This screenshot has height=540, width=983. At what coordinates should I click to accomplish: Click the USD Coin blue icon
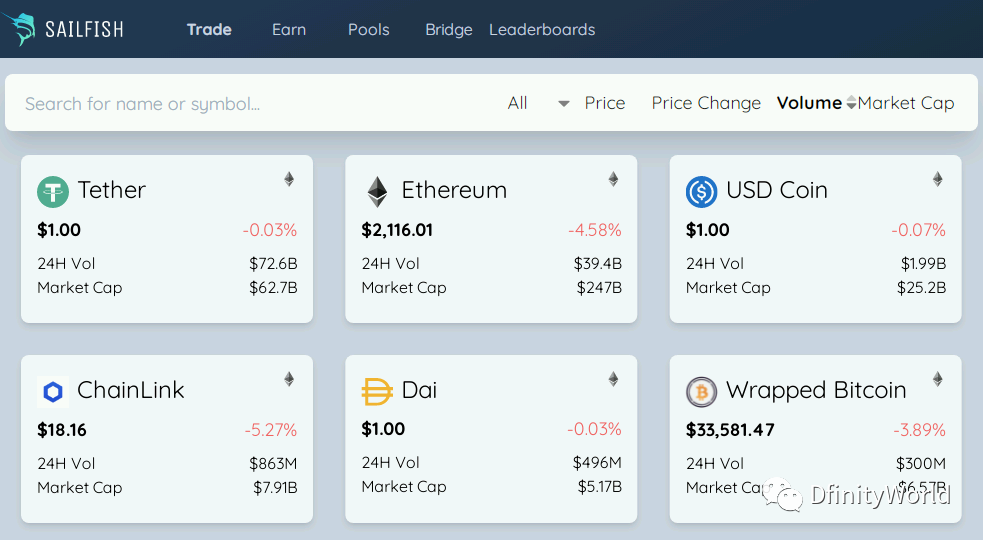point(702,192)
